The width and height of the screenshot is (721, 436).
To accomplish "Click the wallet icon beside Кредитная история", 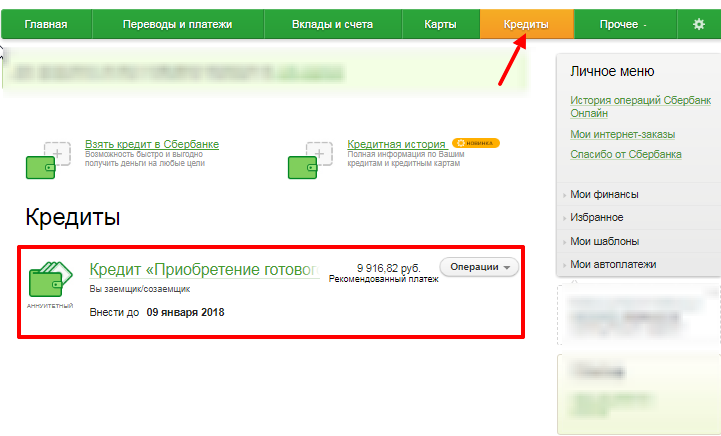I will pos(310,160).
